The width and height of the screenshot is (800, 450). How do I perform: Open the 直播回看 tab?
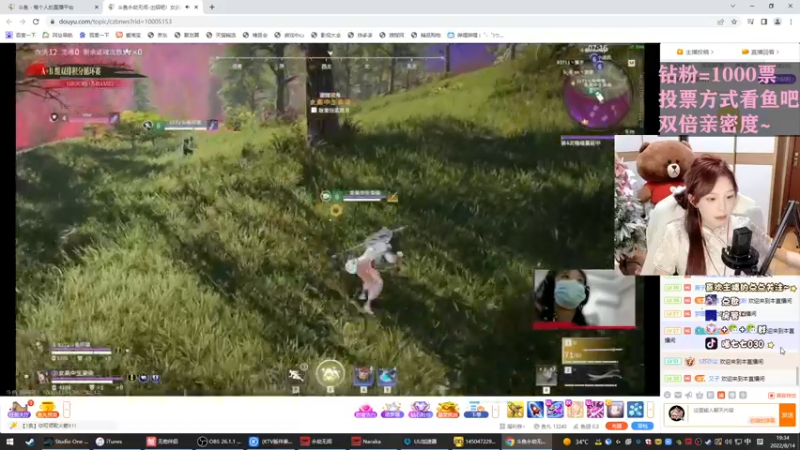coord(760,52)
